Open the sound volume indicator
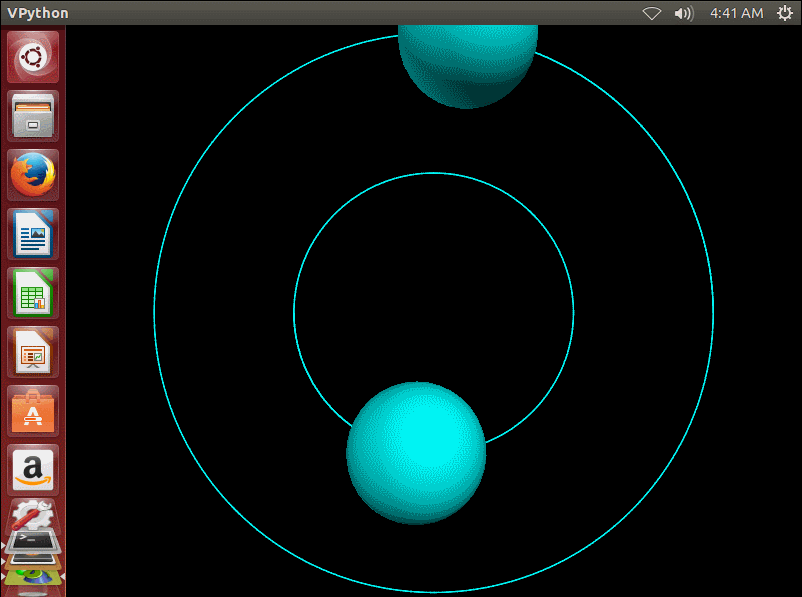 (683, 13)
